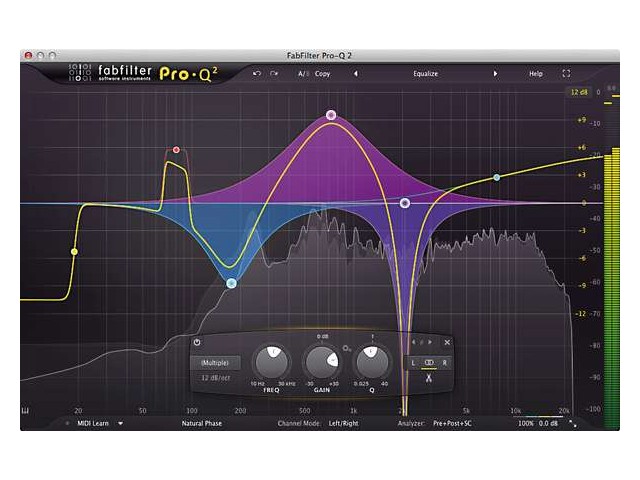Click the Channel Mode label in the bottom bar
Viewport: 640px width, 480px height.
(299, 423)
